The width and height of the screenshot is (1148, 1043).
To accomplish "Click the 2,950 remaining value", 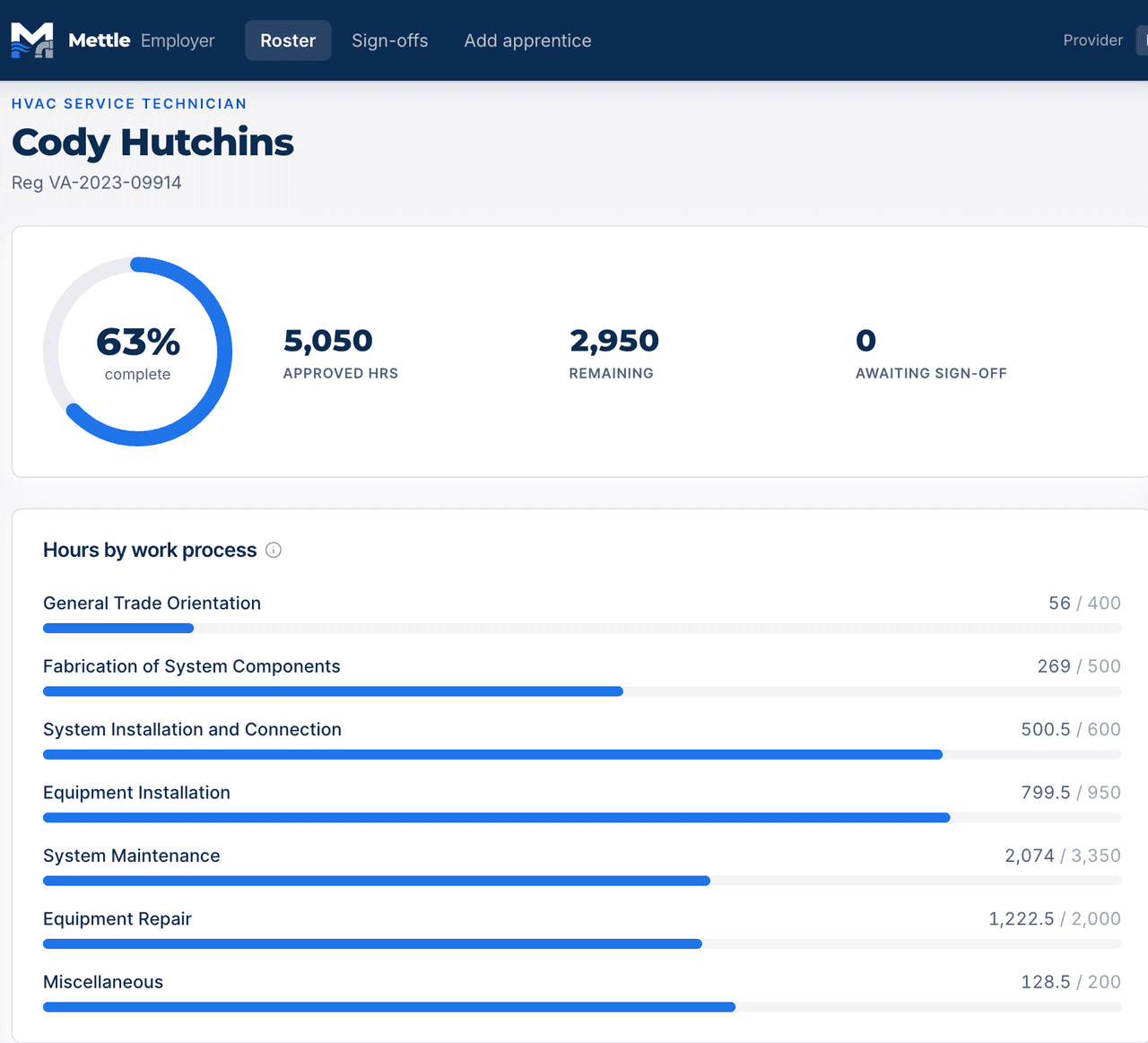I will tap(614, 341).
